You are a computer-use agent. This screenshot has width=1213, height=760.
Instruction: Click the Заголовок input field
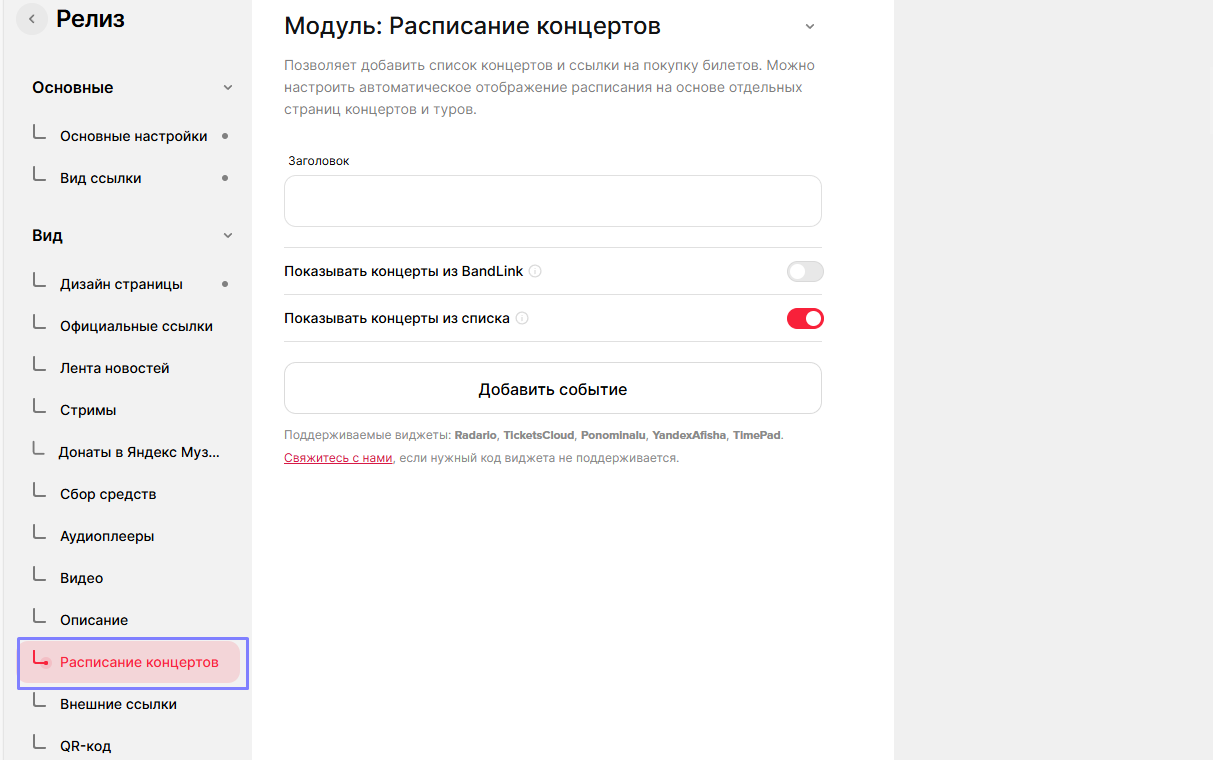click(x=552, y=201)
